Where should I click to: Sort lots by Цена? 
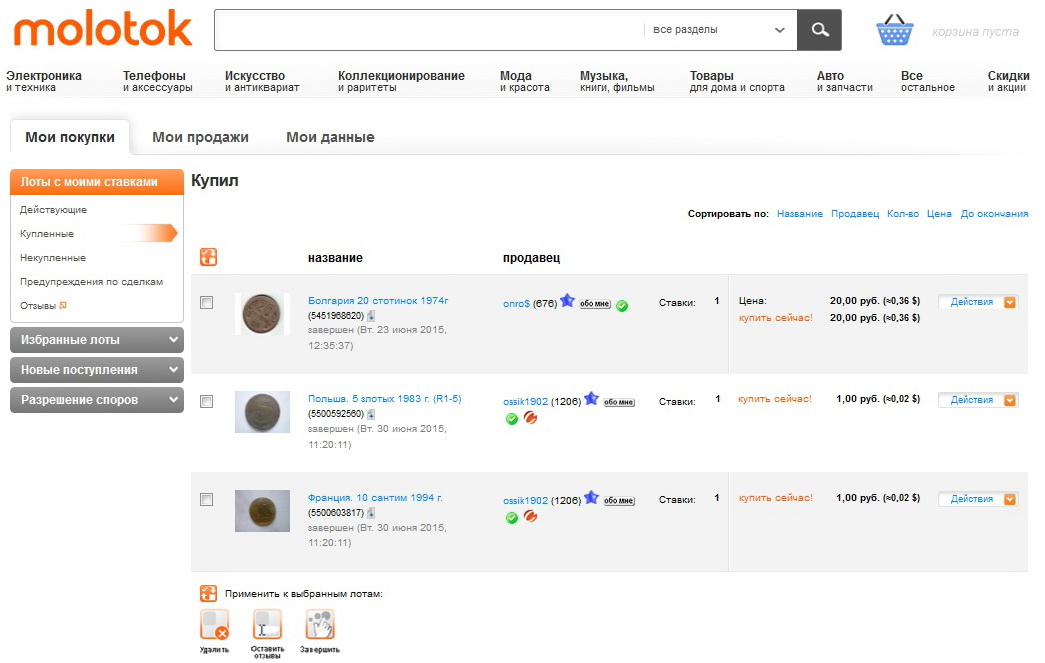click(x=939, y=214)
